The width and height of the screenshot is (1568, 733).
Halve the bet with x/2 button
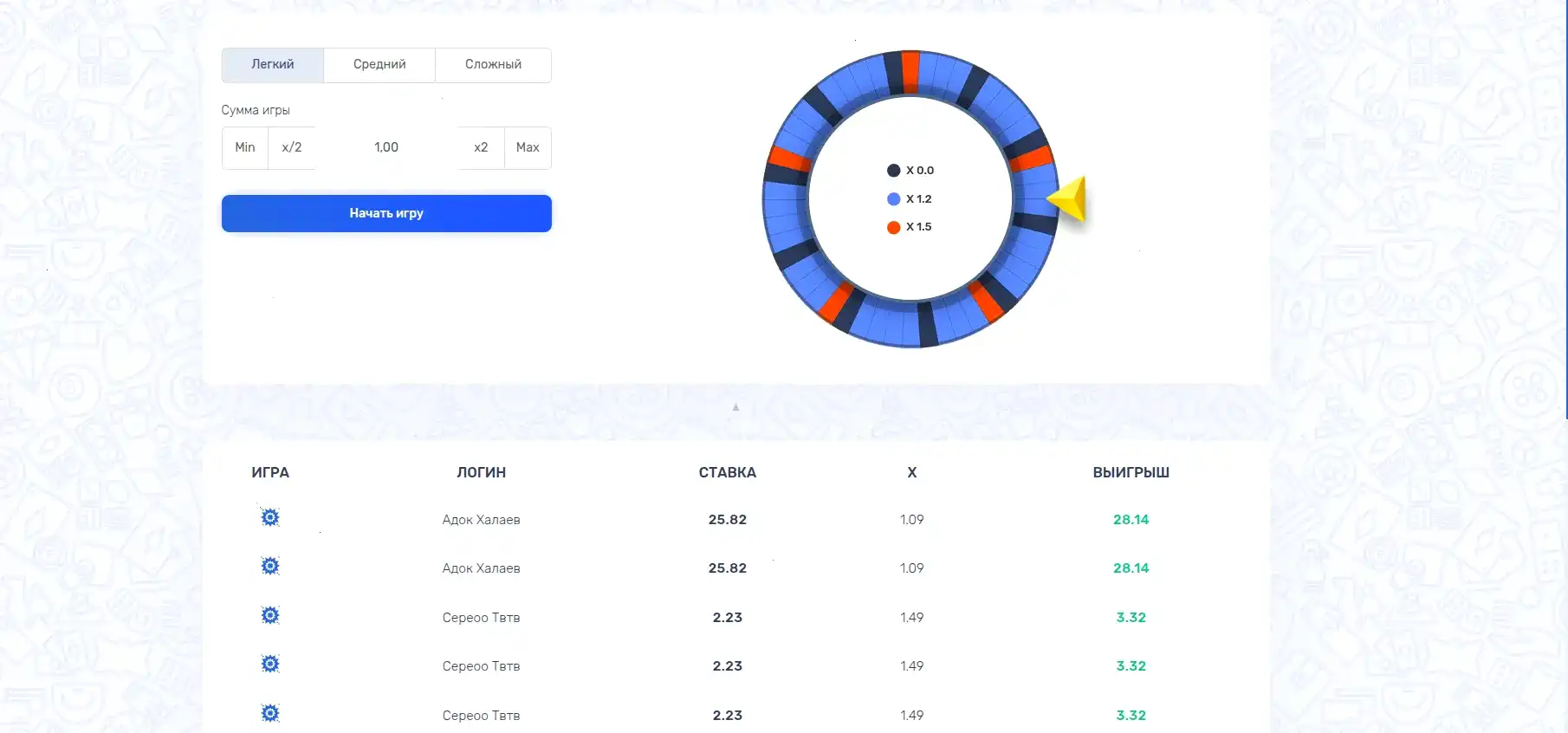pos(292,148)
